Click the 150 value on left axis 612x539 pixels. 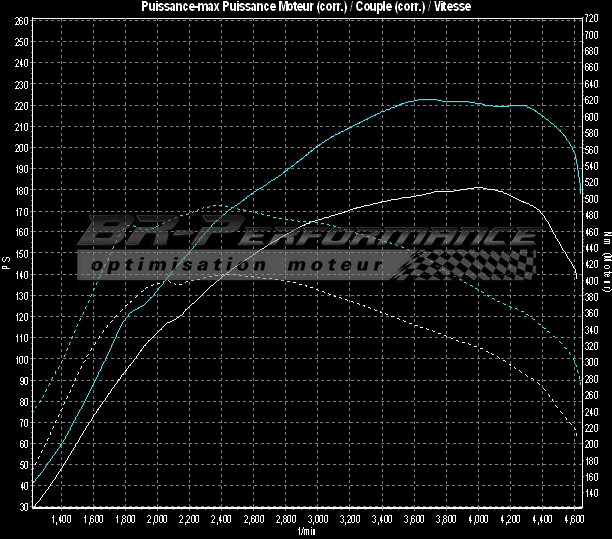[x=21, y=253]
